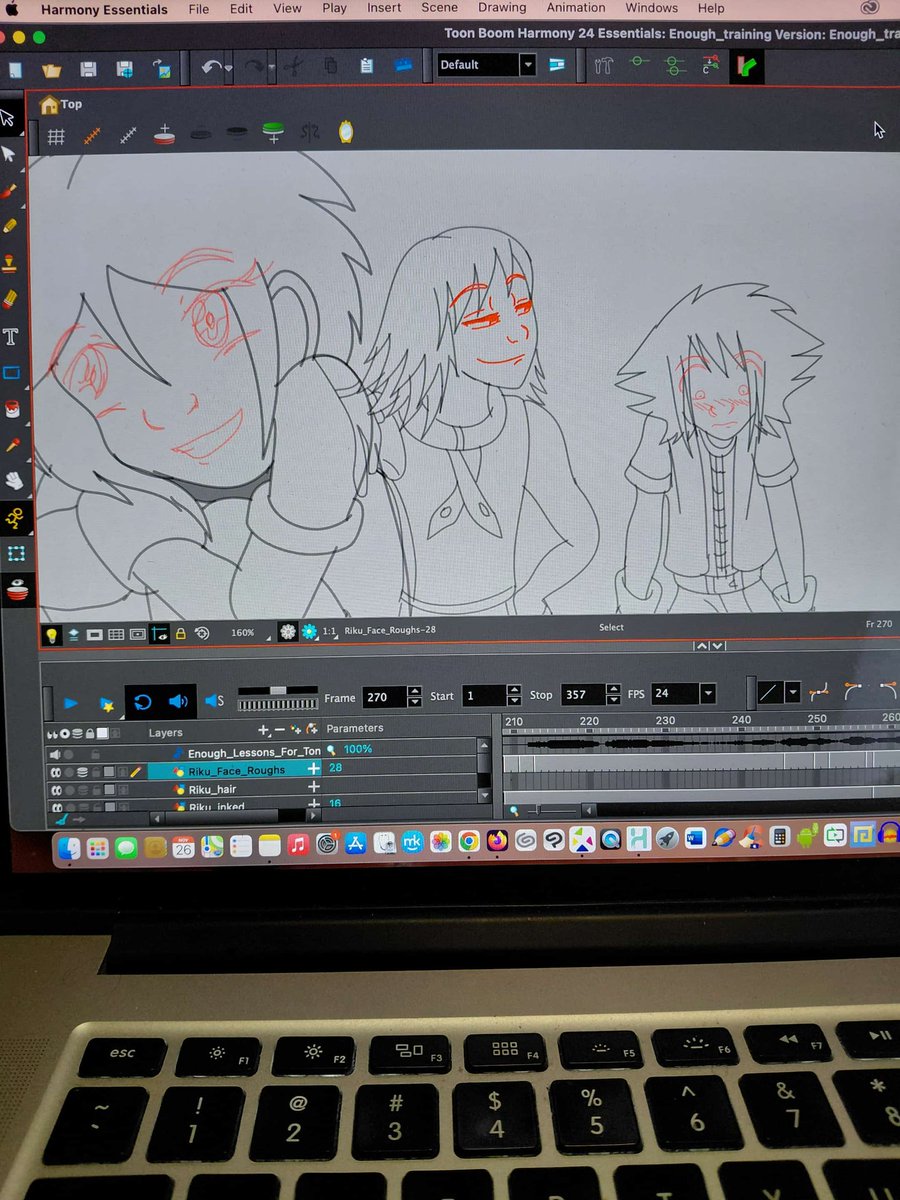Screen dimensions: 900x1200
Task: Open the FPS value dropdown
Action: [708, 693]
